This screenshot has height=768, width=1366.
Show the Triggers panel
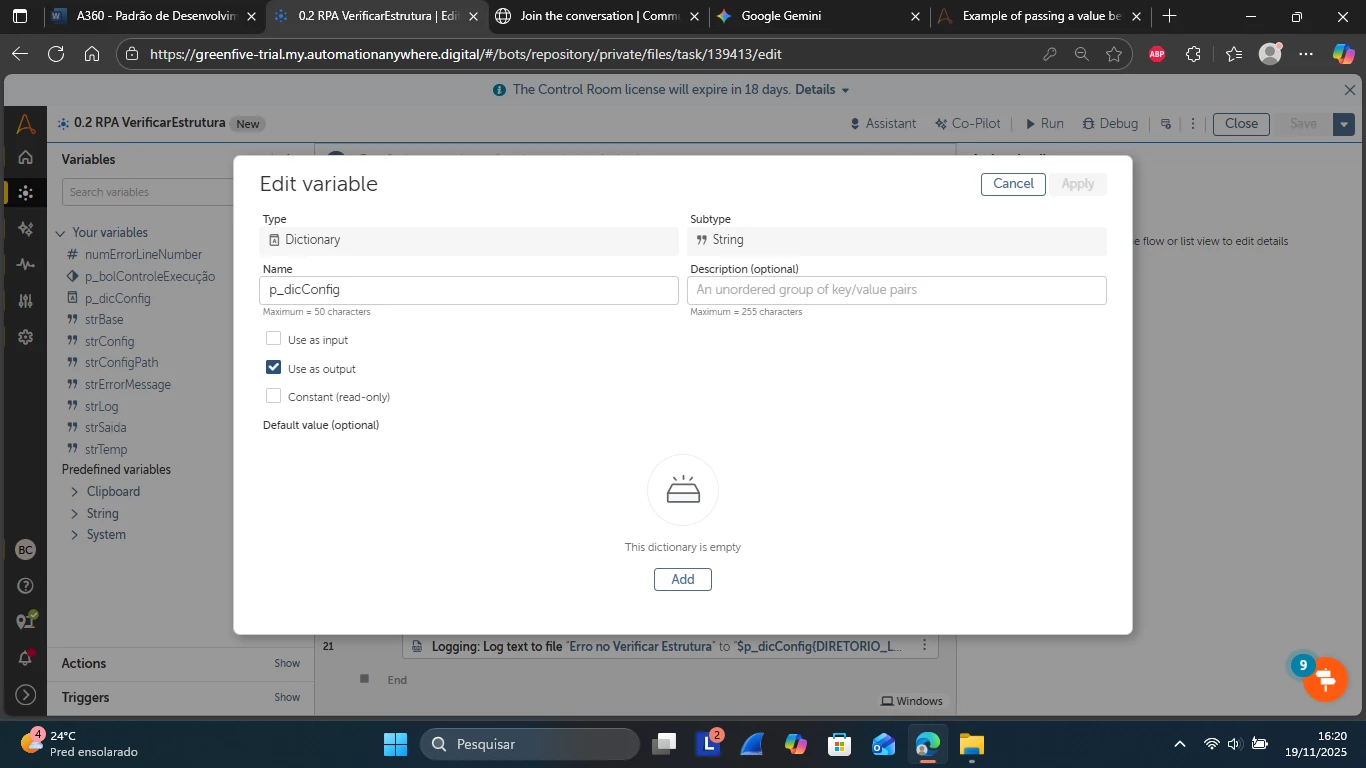tap(287, 698)
